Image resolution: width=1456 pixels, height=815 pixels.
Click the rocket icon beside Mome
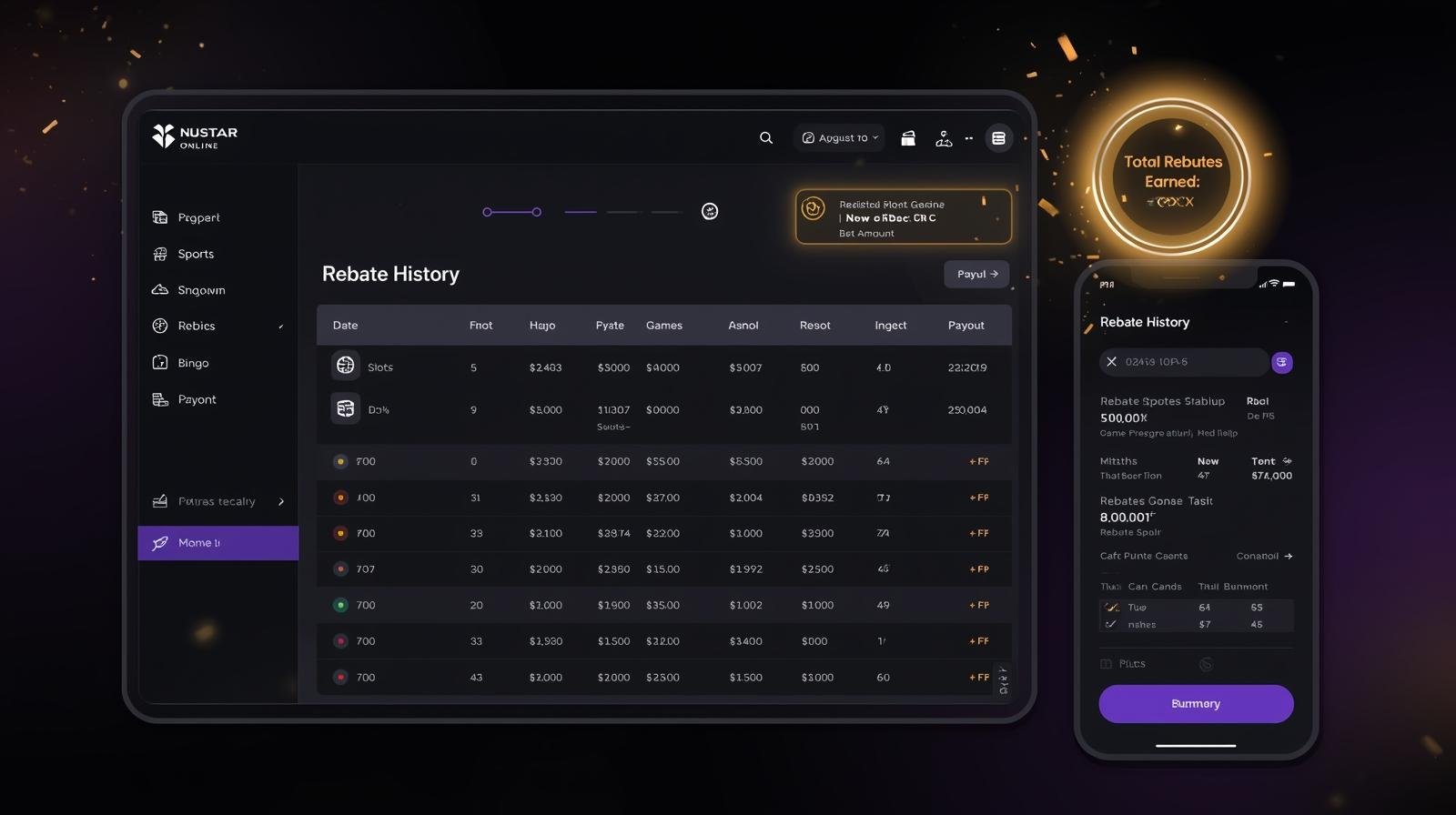pos(160,543)
